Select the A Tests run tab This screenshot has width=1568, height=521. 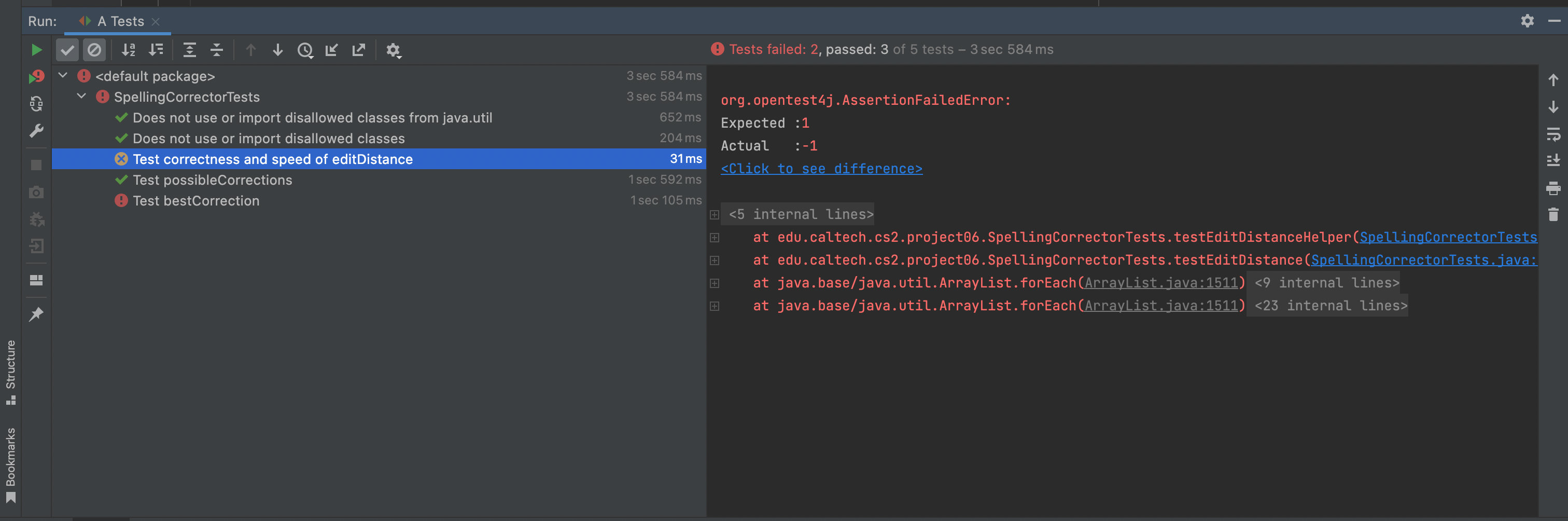click(x=120, y=21)
